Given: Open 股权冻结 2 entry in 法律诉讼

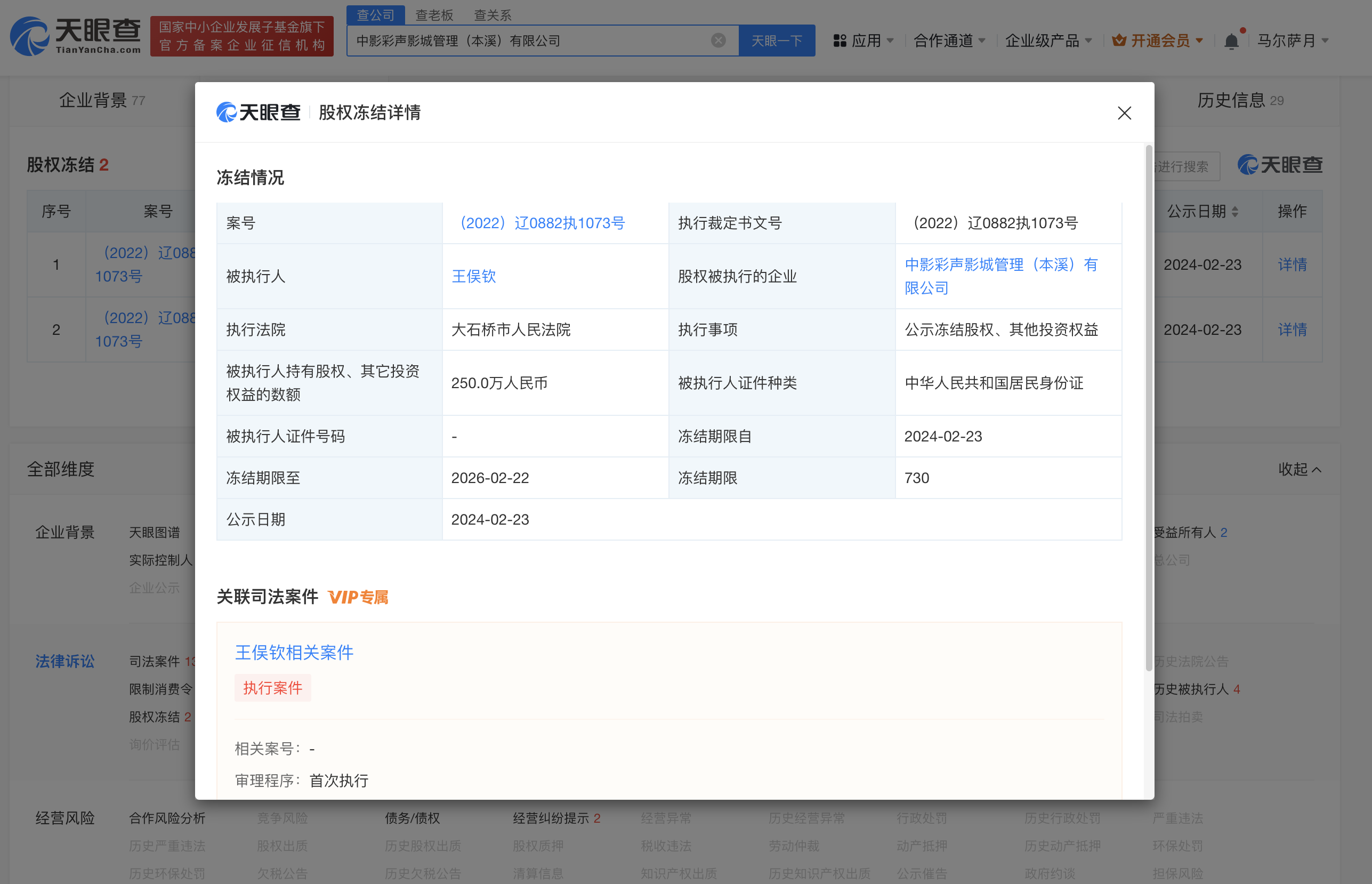Looking at the screenshot, I should point(160,717).
